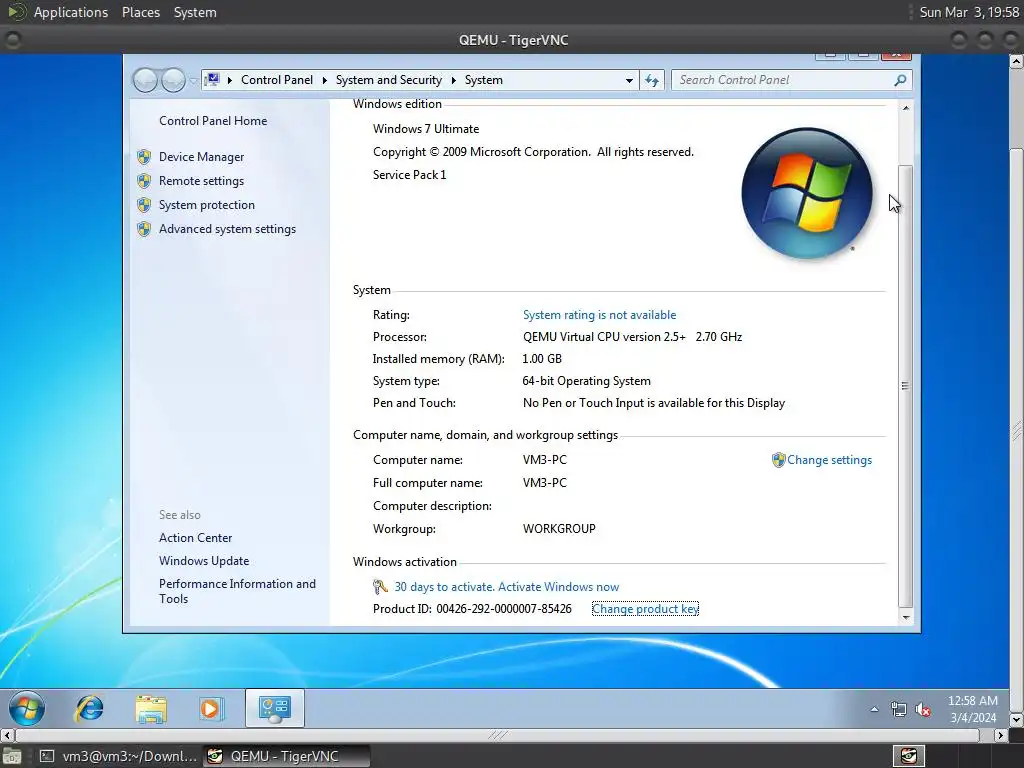Click the Remote settings shield icon

tap(144, 181)
